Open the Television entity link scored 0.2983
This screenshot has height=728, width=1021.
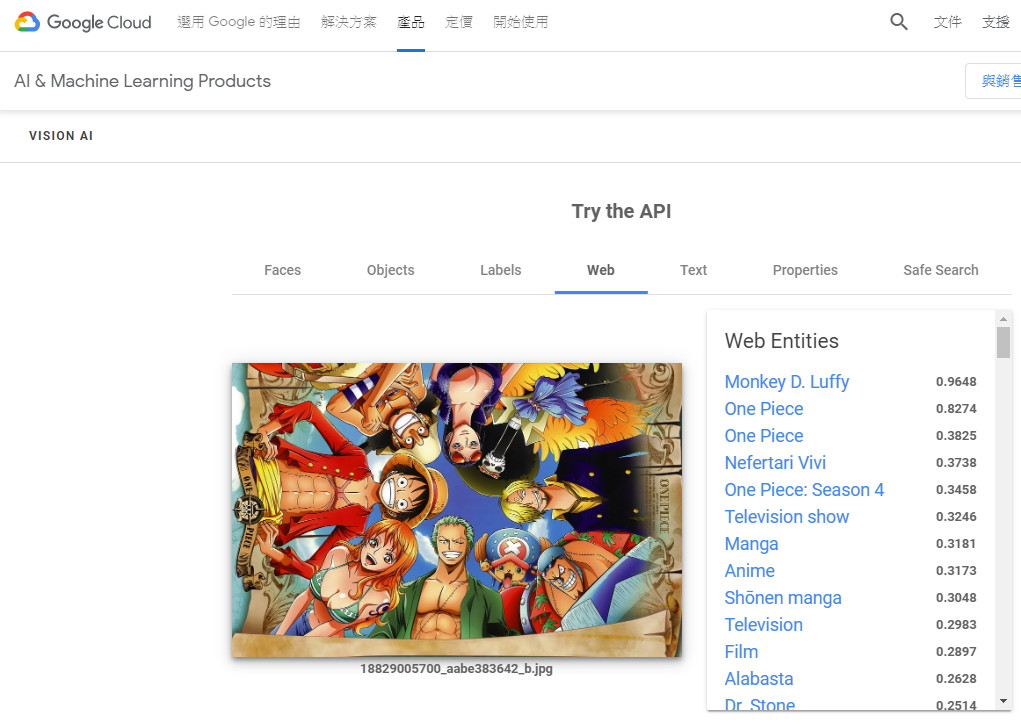[764, 624]
